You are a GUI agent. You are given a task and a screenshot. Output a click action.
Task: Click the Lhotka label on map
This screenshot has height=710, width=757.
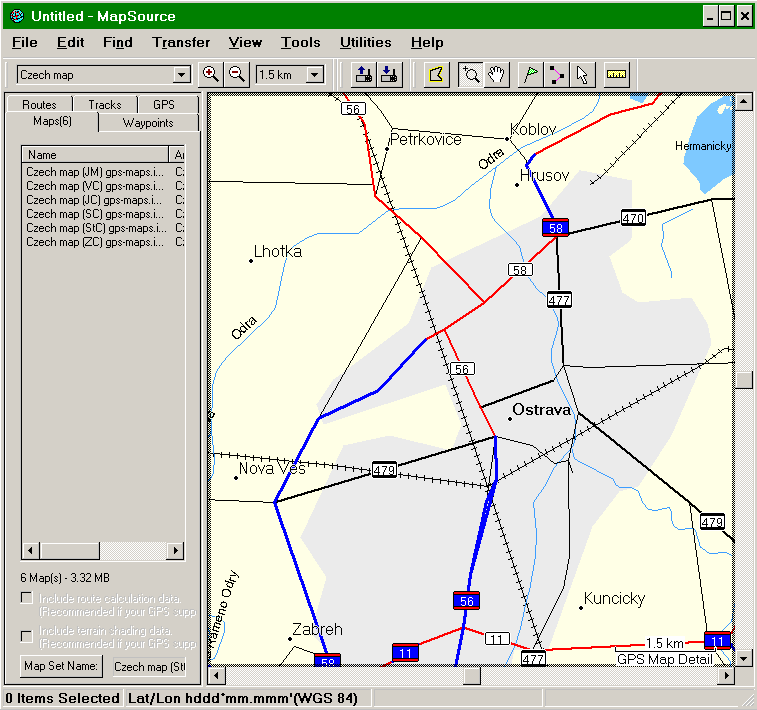(x=278, y=251)
